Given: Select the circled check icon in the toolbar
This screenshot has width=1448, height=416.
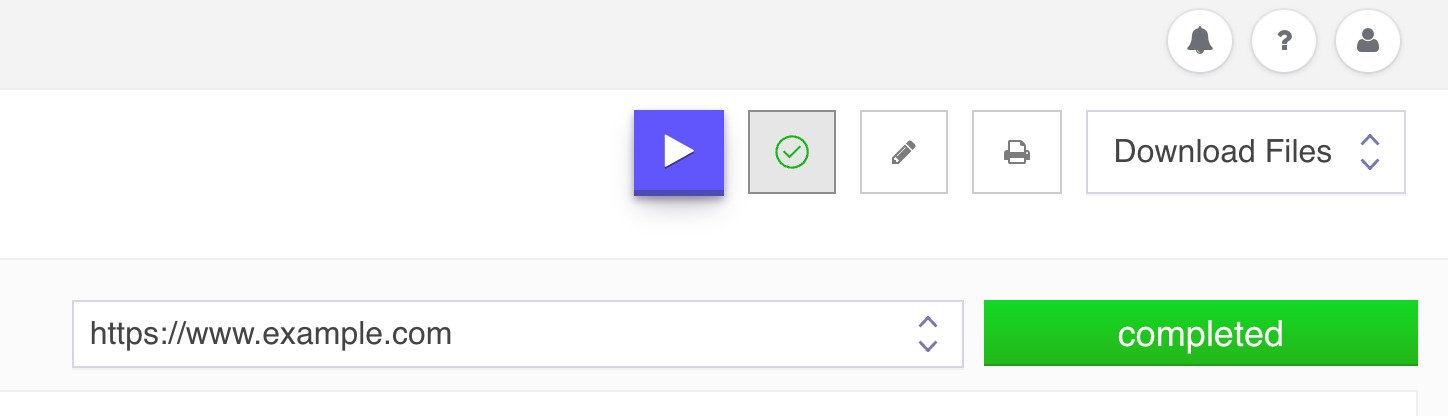Looking at the screenshot, I should tap(792, 152).
